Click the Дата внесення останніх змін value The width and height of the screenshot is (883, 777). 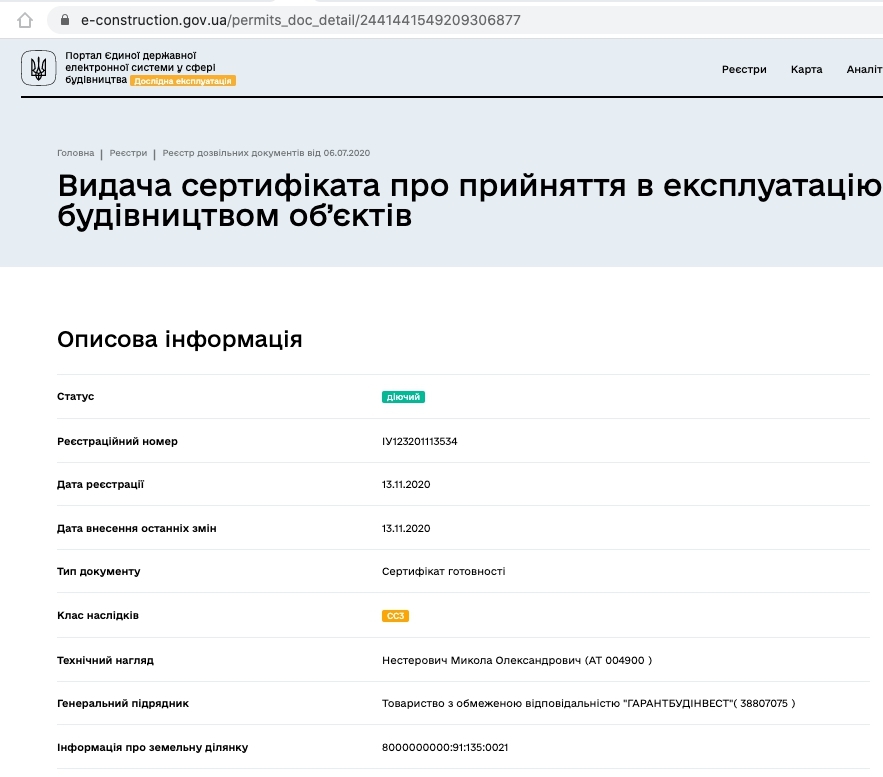tap(406, 528)
